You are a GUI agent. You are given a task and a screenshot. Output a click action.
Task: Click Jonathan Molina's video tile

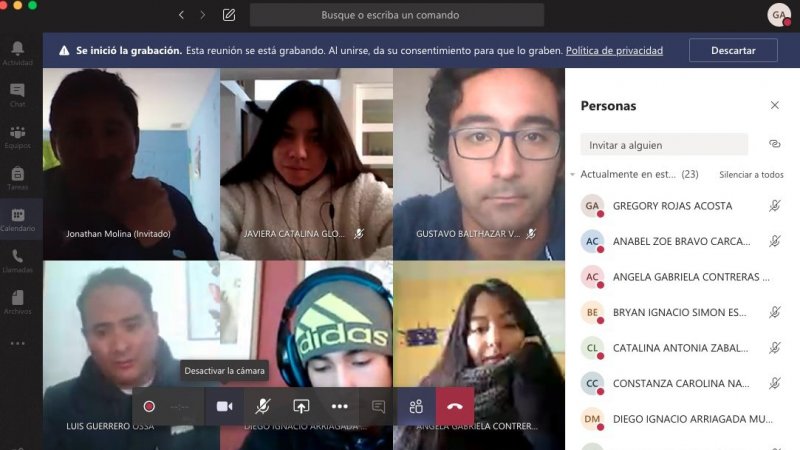click(x=132, y=164)
